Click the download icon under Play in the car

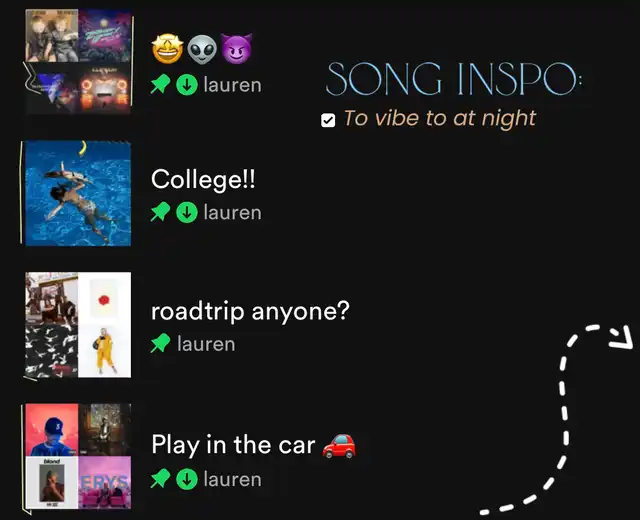(x=187, y=479)
